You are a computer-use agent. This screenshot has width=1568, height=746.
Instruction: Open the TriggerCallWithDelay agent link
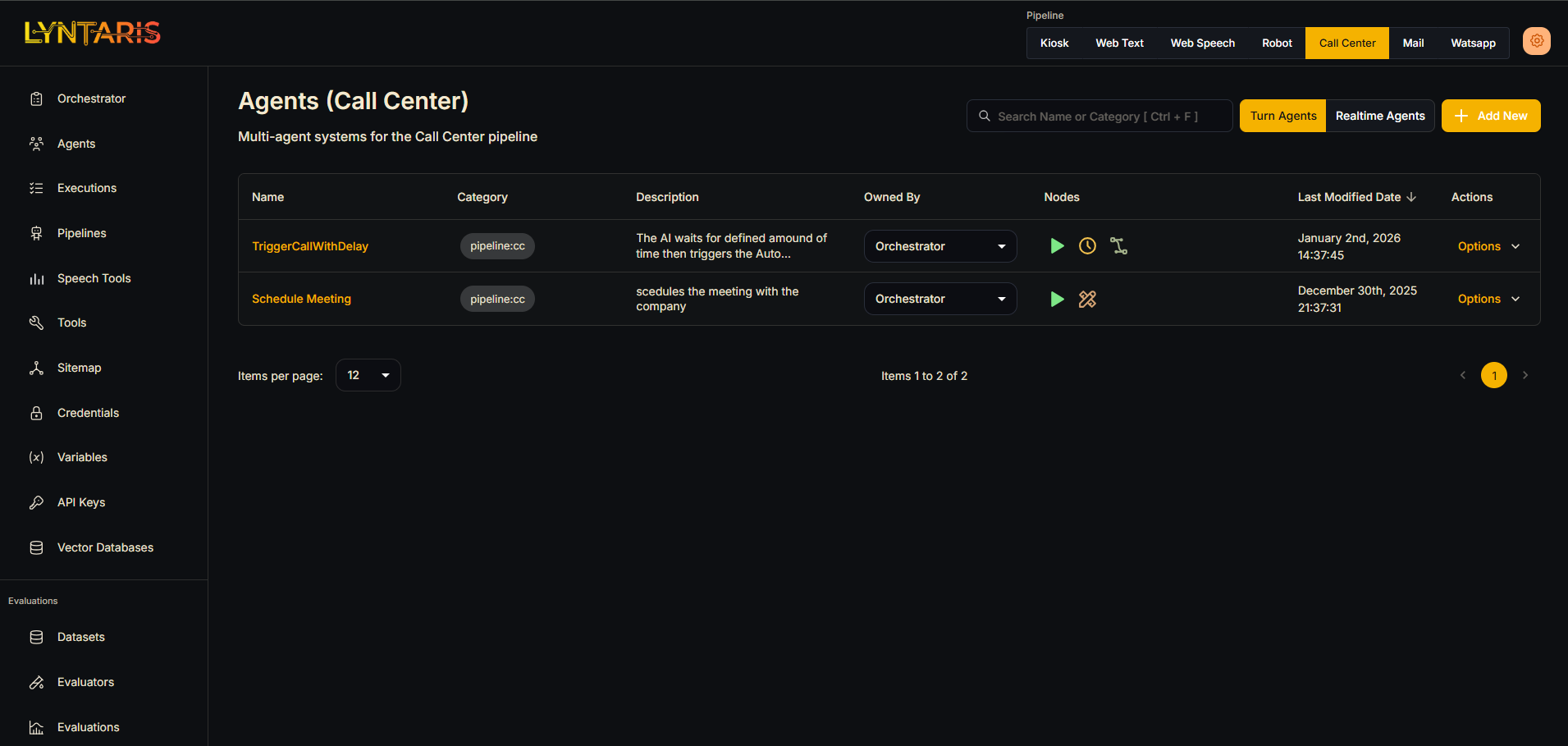(x=310, y=246)
